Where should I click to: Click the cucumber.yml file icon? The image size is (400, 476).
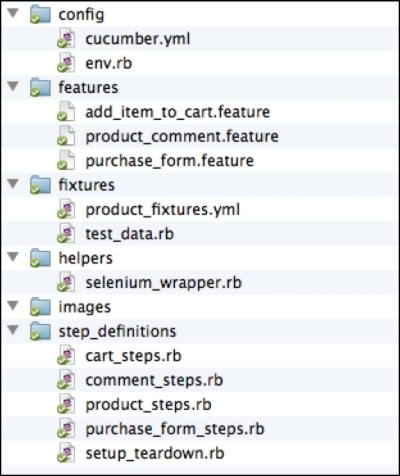pyautogui.click(x=66, y=38)
